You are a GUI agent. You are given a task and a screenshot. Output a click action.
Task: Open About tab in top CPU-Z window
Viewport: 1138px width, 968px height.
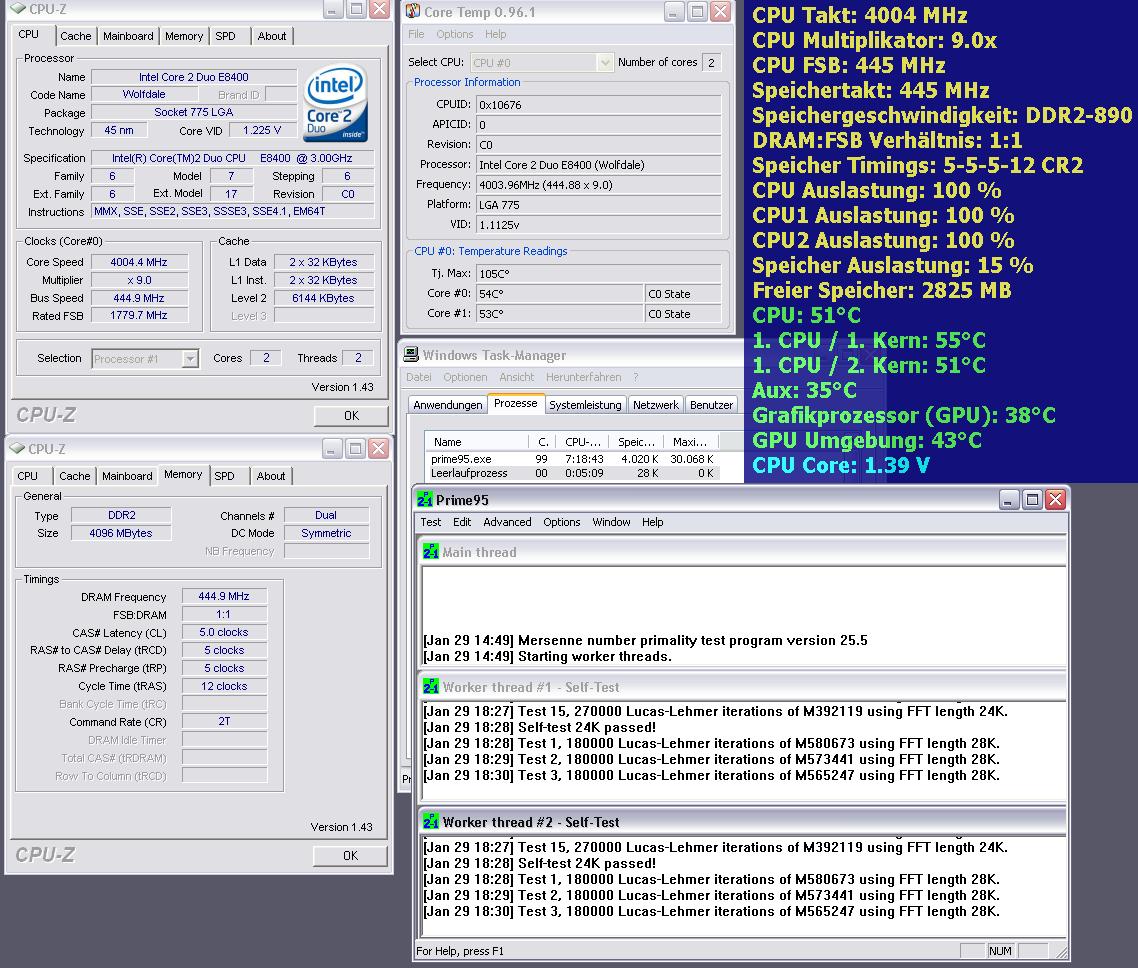(x=271, y=36)
